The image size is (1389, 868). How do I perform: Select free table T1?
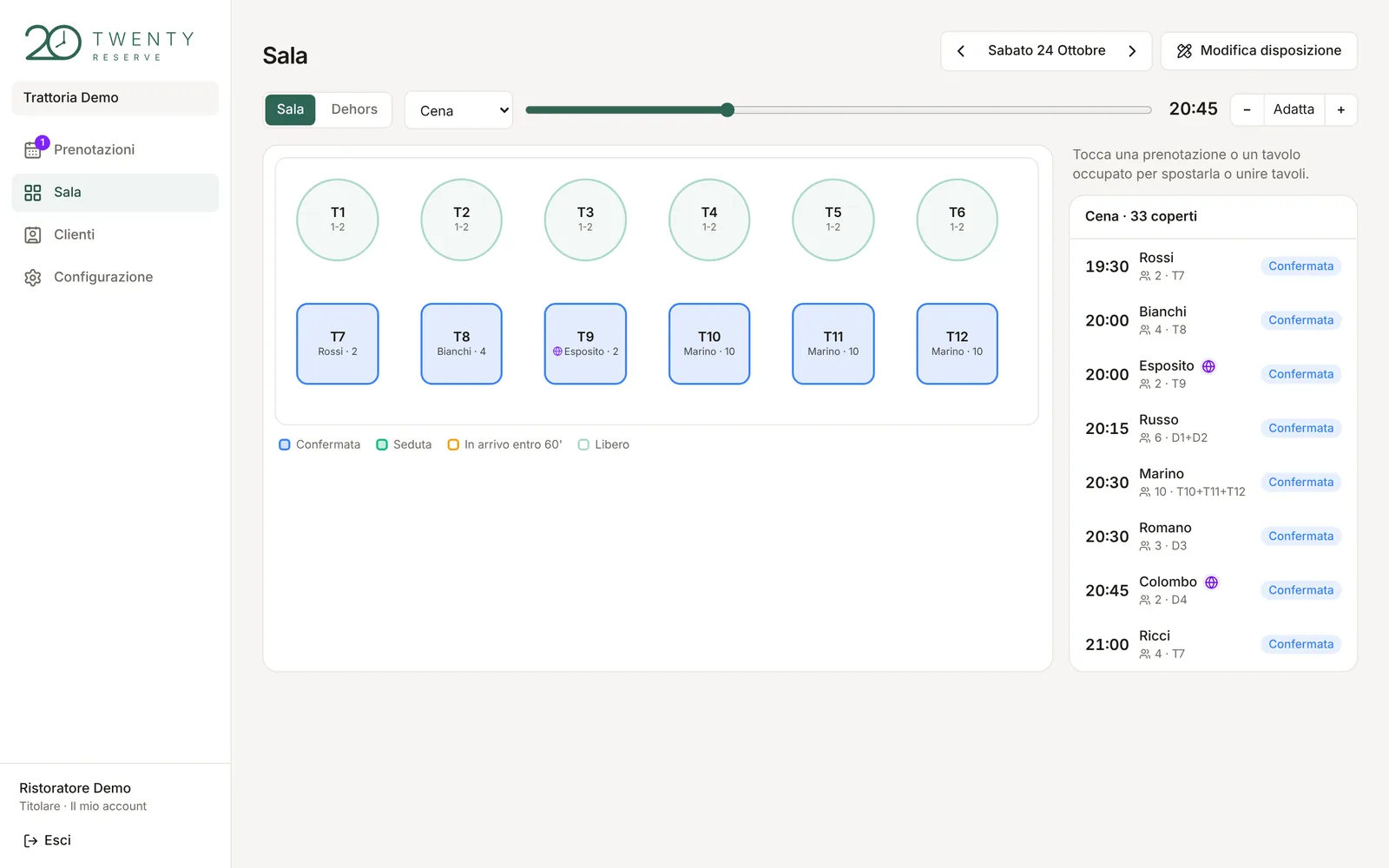338,220
